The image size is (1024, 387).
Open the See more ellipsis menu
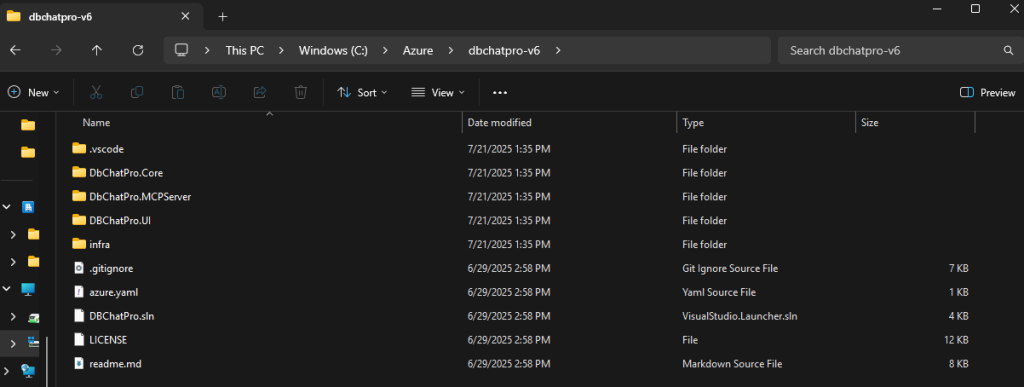[x=500, y=93]
